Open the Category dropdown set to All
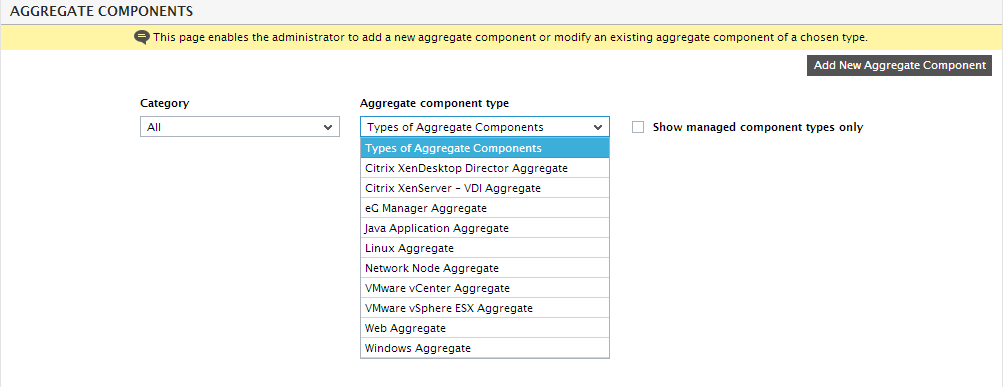The image size is (1003, 387). click(x=240, y=127)
